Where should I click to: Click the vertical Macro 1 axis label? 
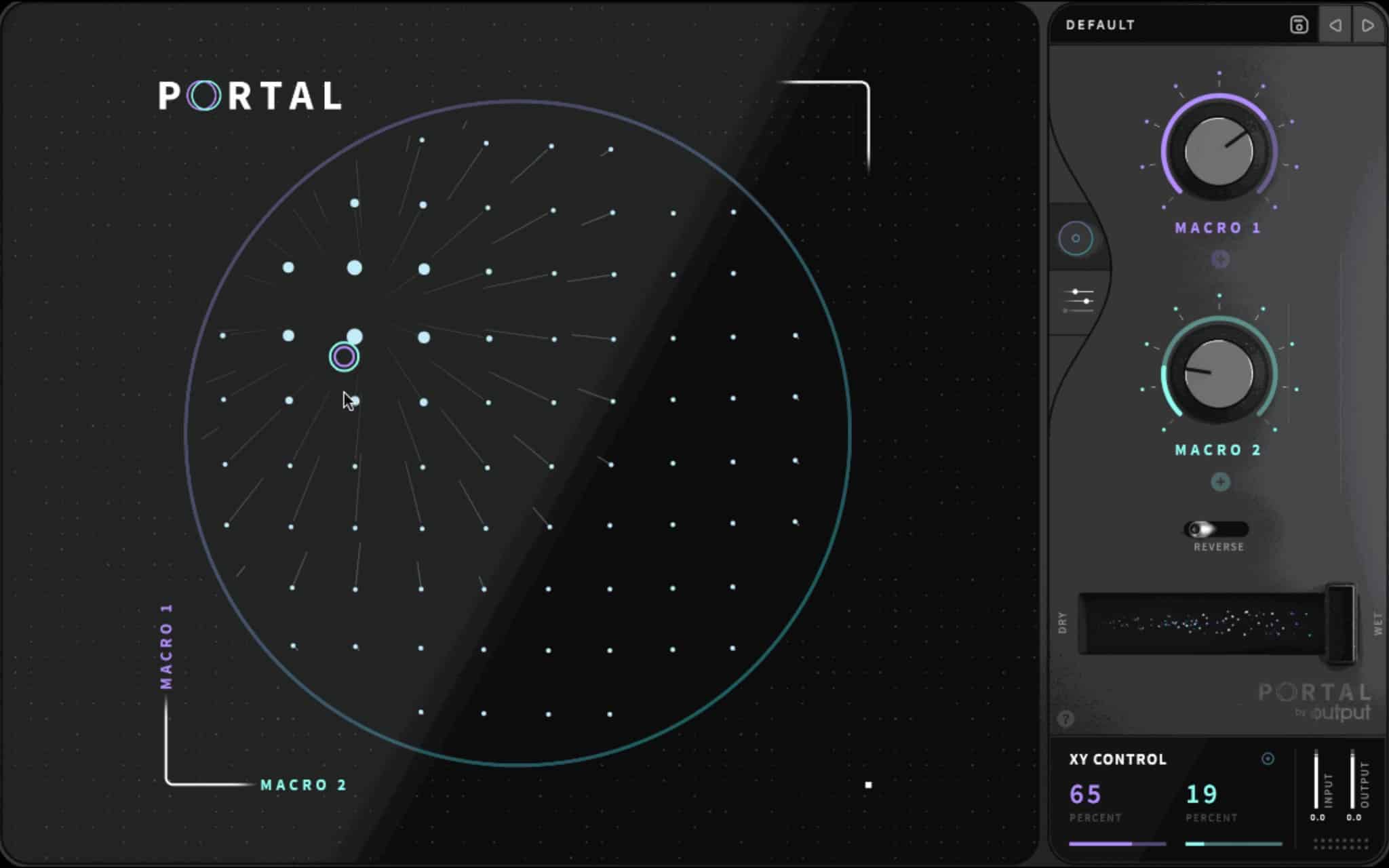click(x=166, y=646)
